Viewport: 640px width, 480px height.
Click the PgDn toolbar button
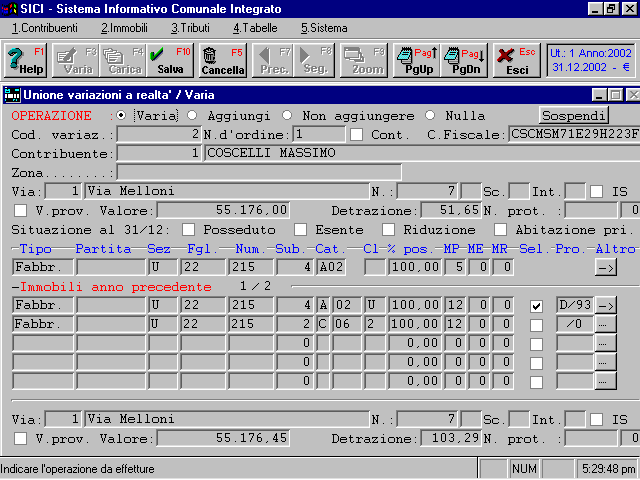point(464,60)
